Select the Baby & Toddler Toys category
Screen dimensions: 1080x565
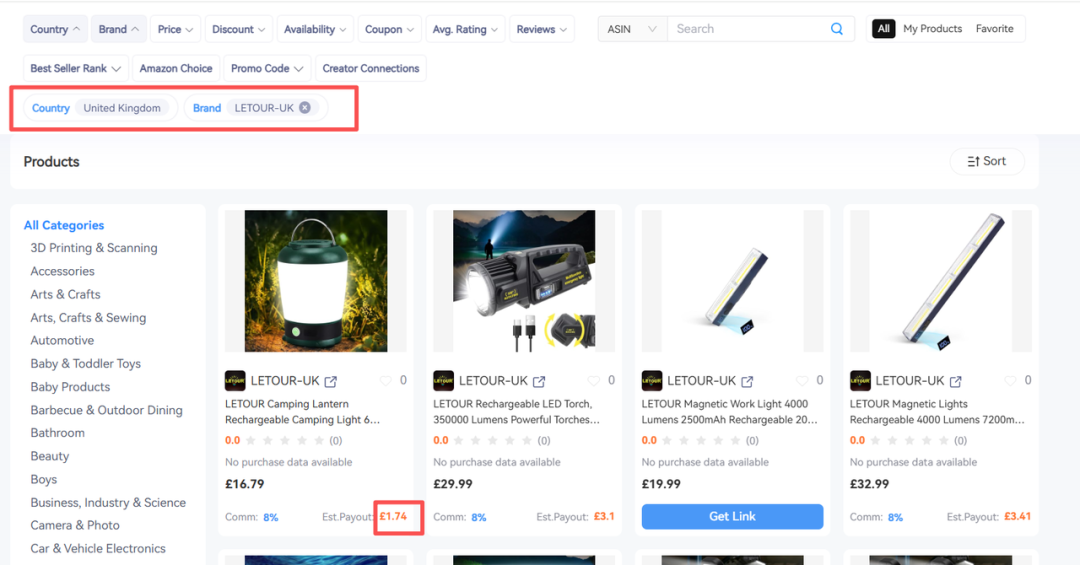pos(85,364)
